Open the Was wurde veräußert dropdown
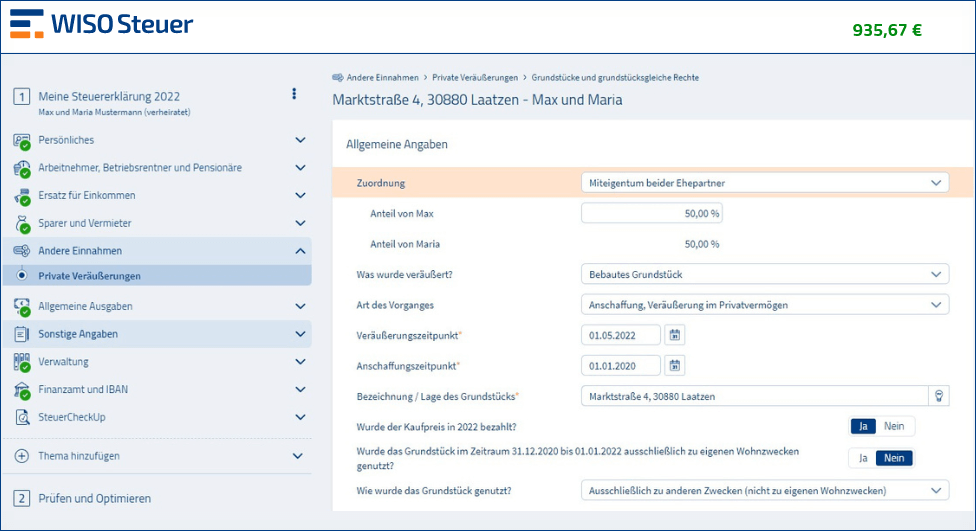The image size is (976, 531). [765, 275]
